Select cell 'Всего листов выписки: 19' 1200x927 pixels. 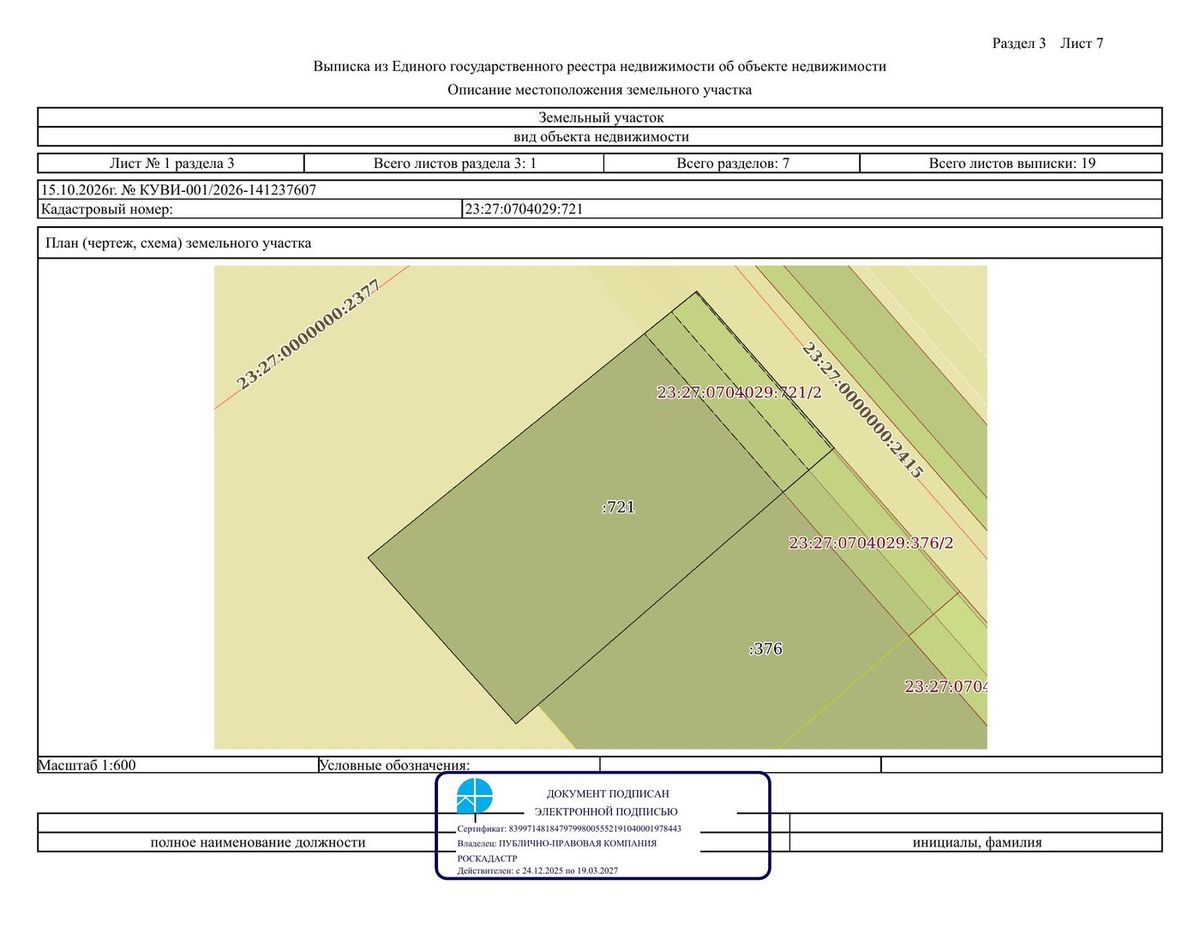pos(1011,163)
